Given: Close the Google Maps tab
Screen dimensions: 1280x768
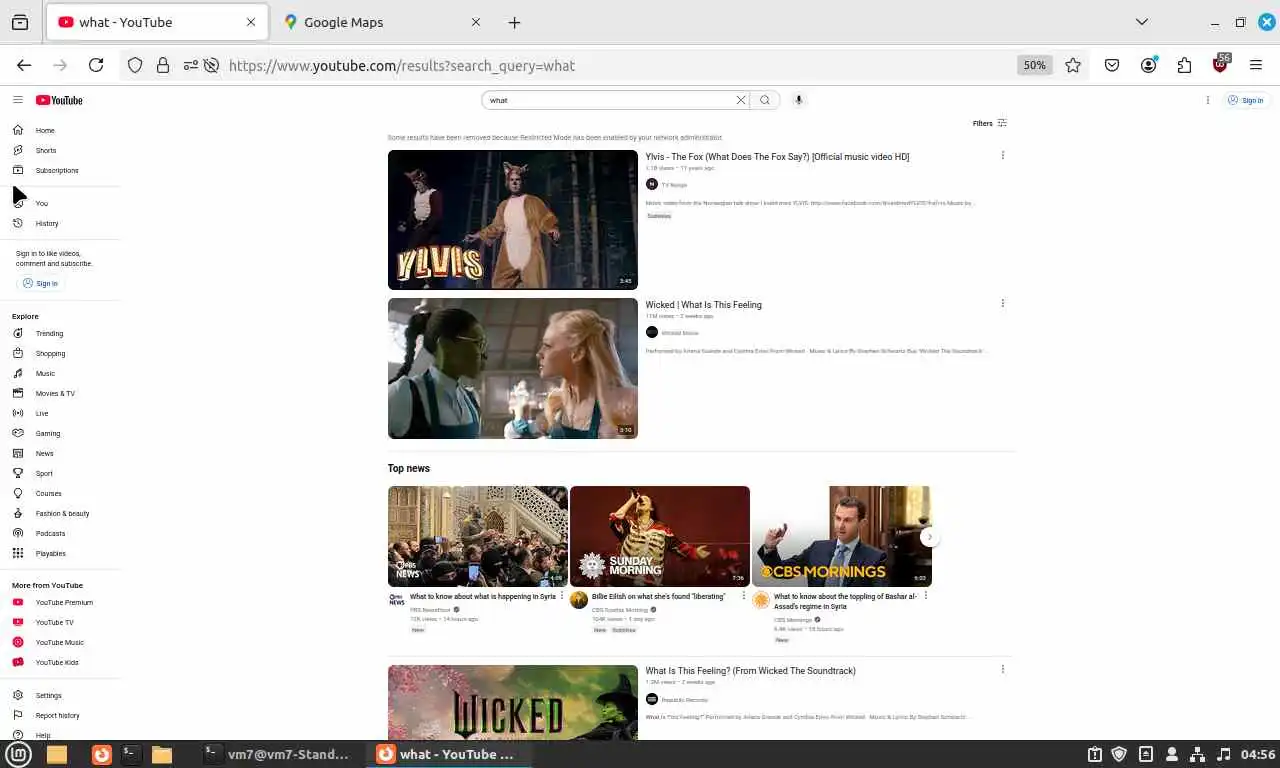Looking at the screenshot, I should tap(476, 22).
